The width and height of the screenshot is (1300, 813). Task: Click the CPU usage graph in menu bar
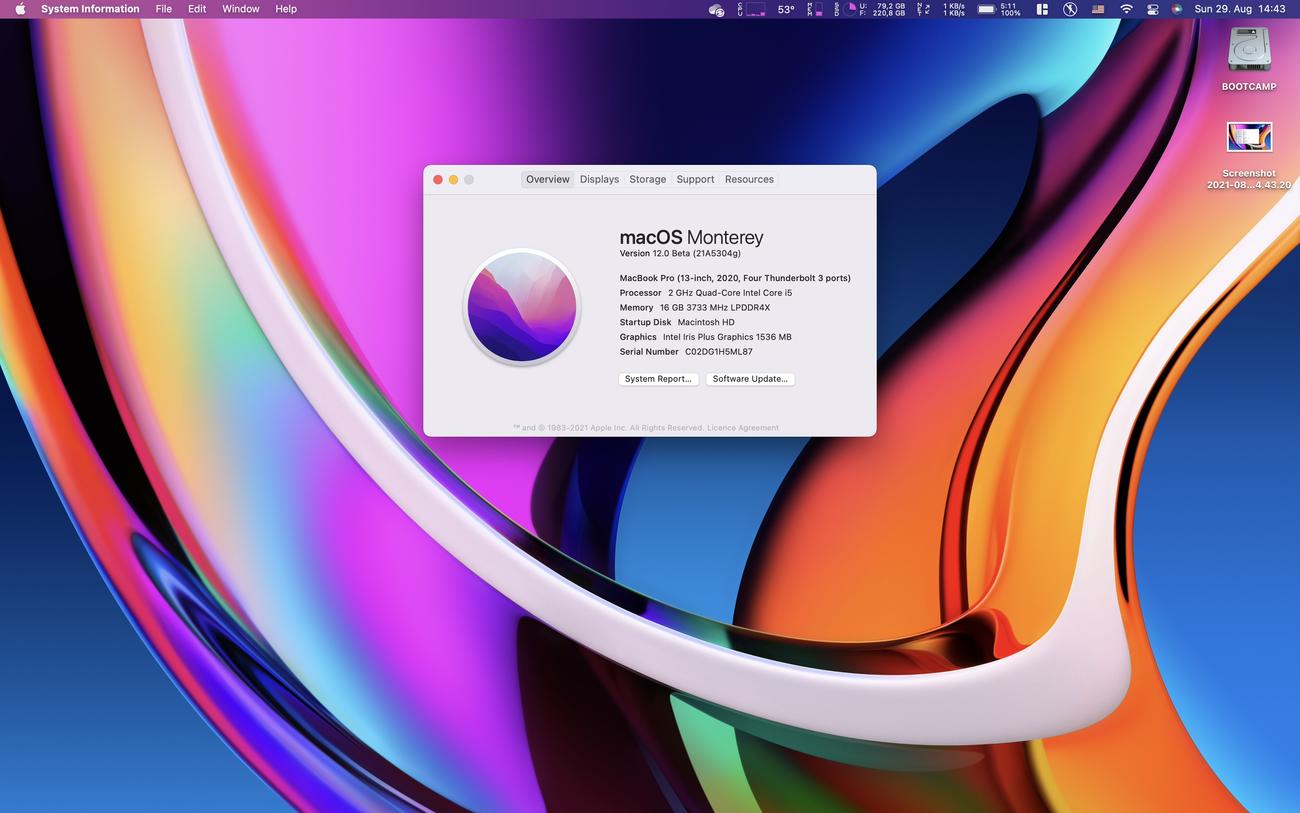click(x=751, y=9)
